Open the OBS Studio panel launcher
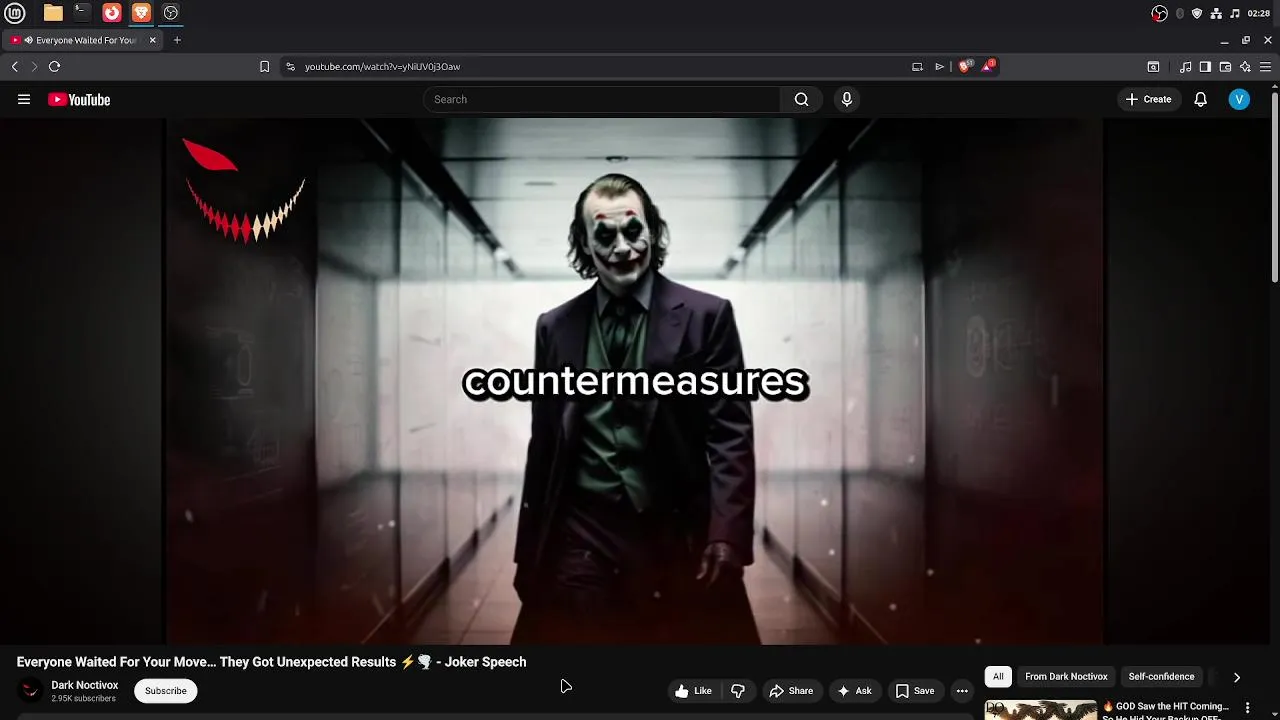 [x=171, y=13]
